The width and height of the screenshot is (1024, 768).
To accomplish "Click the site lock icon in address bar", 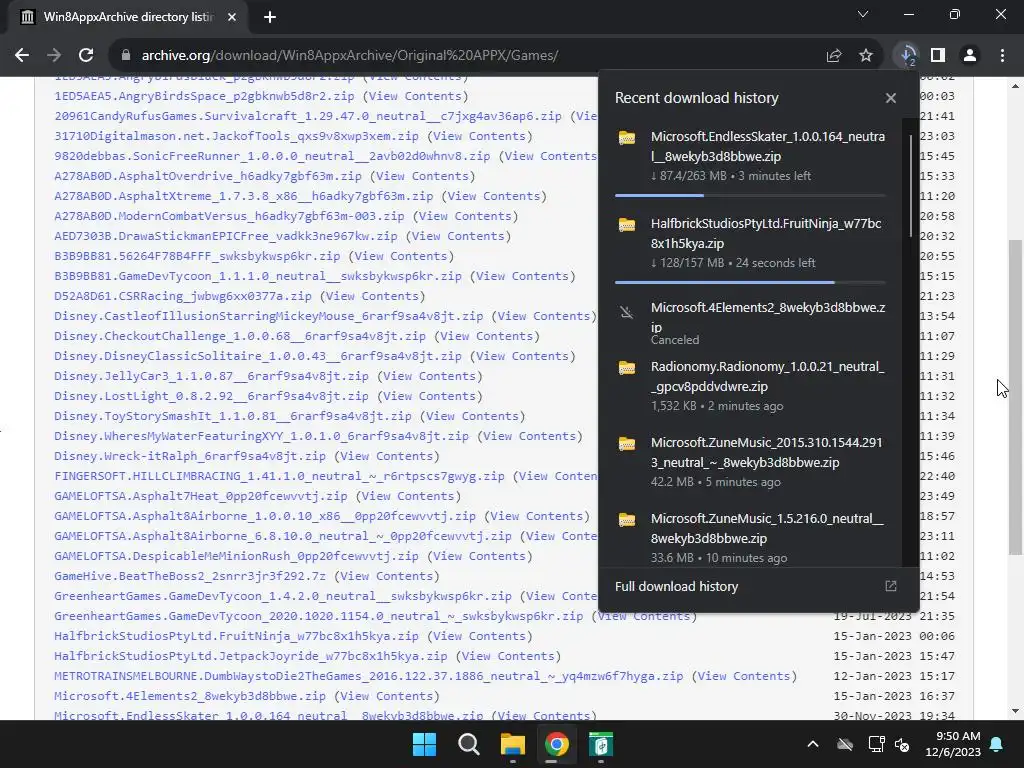I will (126, 56).
